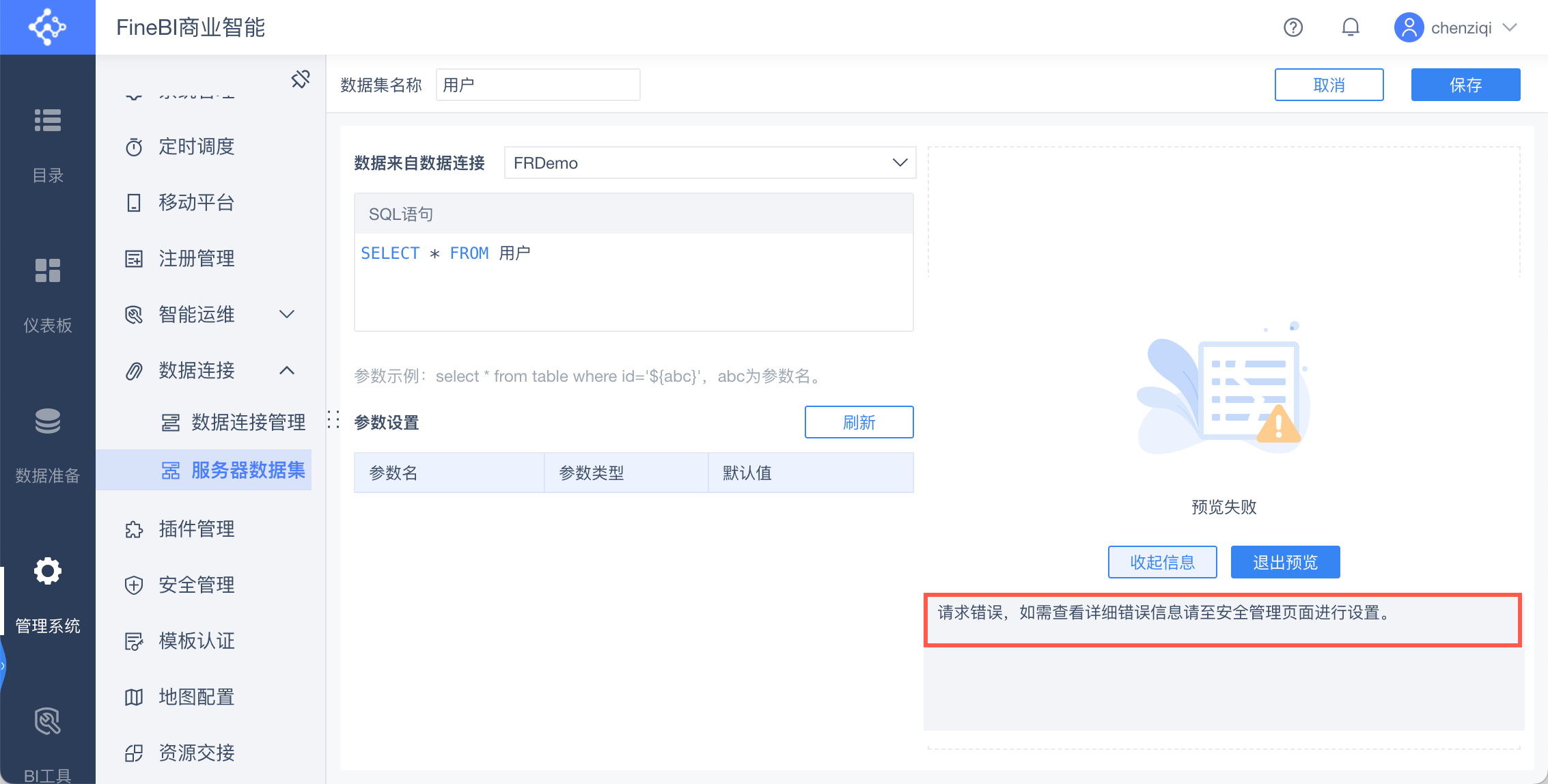The height and width of the screenshot is (784, 1548).
Task: Select 数据连接管理 in the sidebar
Action: (x=247, y=422)
